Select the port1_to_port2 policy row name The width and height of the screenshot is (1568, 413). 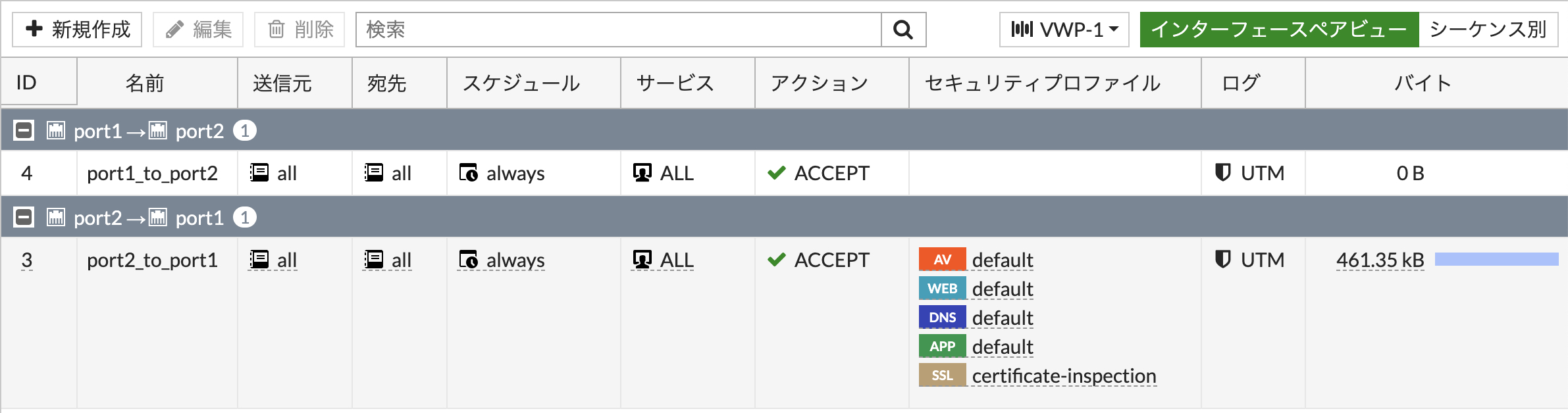click(152, 173)
